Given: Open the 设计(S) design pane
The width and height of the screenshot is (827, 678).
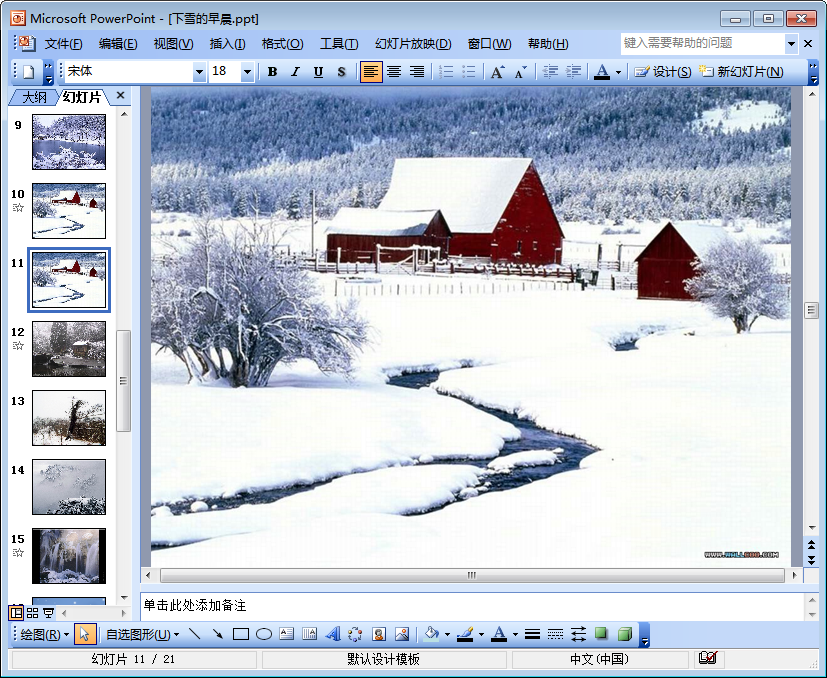Looking at the screenshot, I should point(662,72).
